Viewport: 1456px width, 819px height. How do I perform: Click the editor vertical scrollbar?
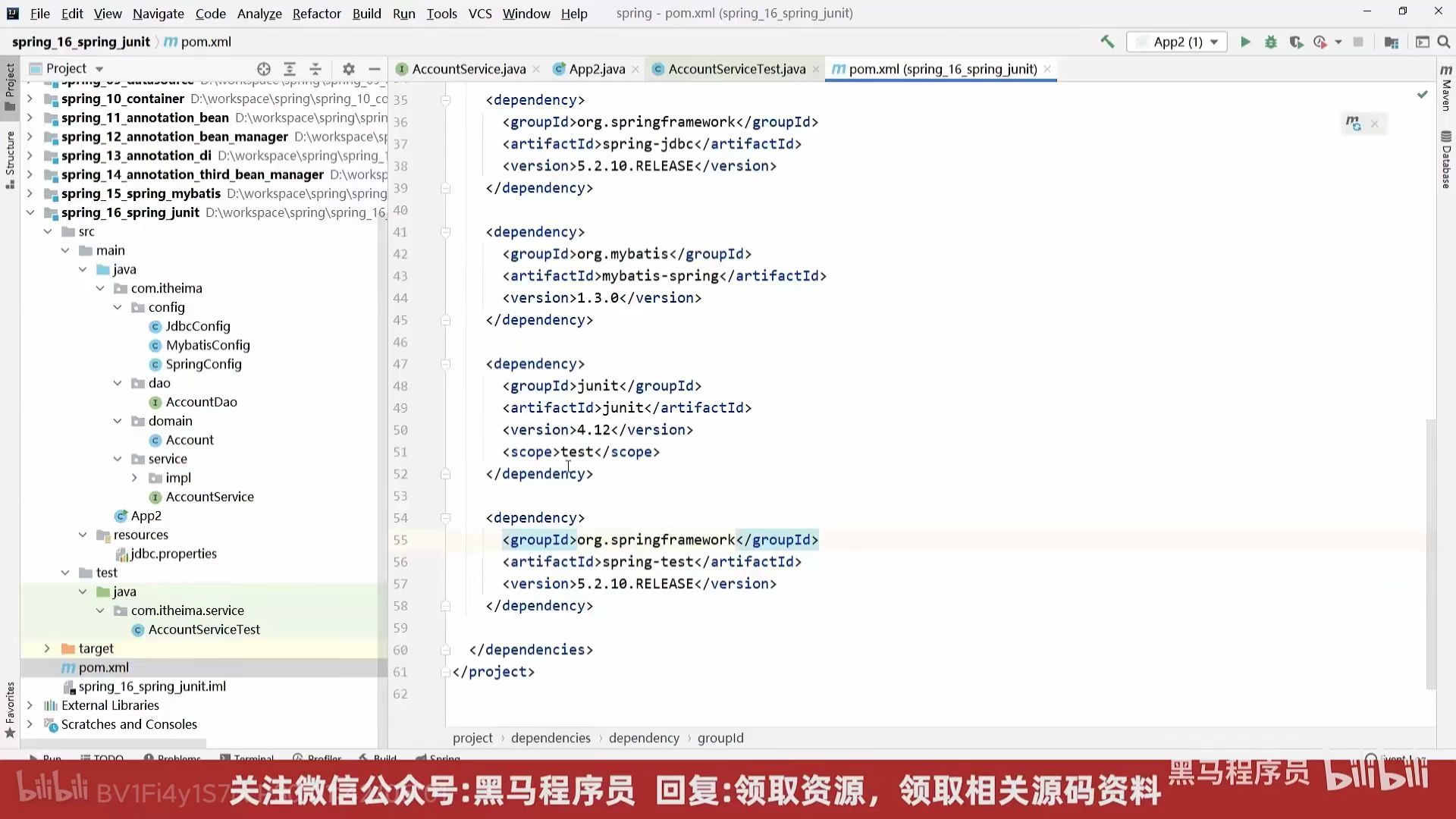tap(1431, 554)
